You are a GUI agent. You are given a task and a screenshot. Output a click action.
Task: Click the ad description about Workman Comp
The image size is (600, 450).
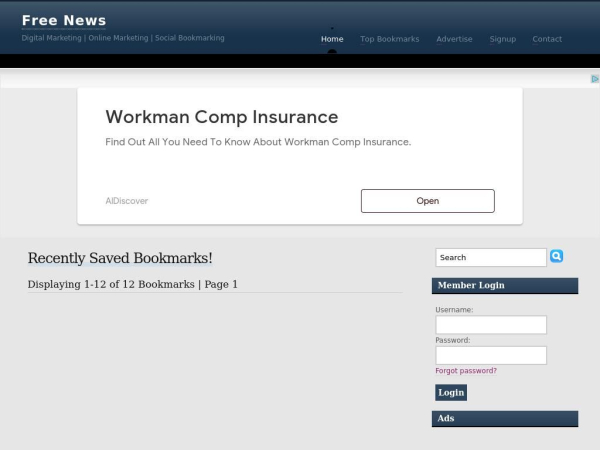[258, 142]
